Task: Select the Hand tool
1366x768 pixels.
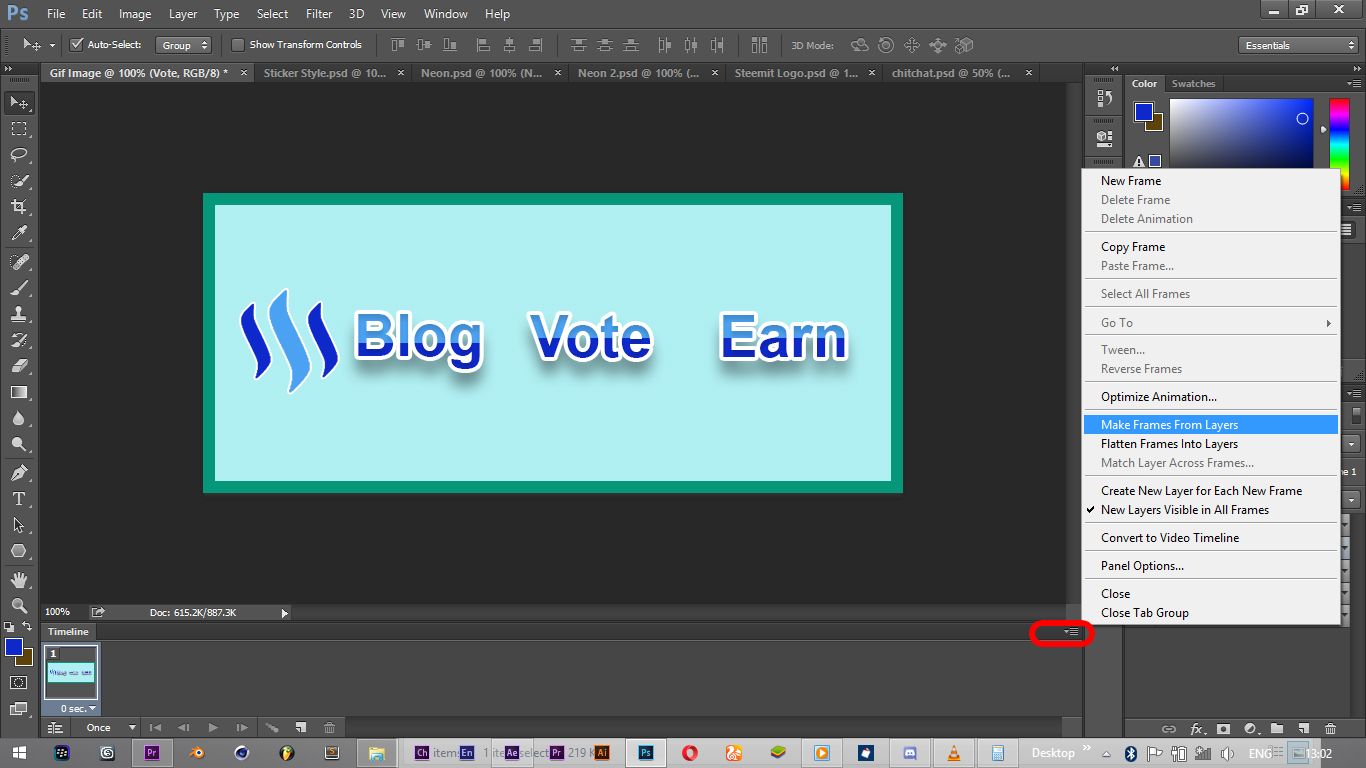Action: [19, 579]
